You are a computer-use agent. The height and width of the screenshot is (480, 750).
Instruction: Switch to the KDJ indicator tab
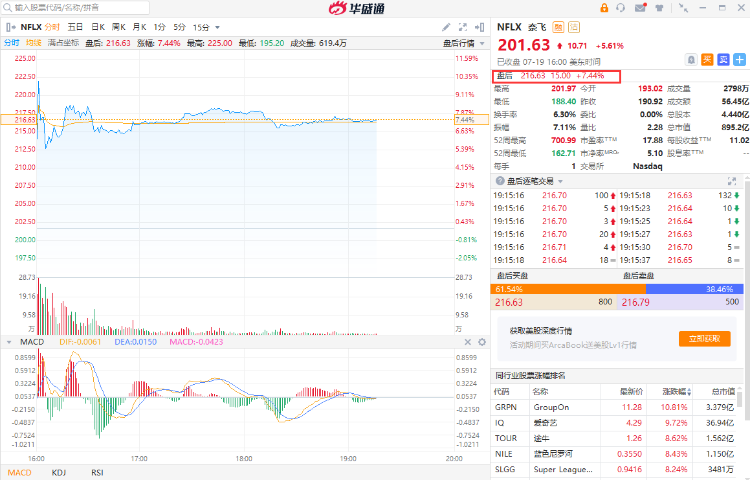coord(59,472)
